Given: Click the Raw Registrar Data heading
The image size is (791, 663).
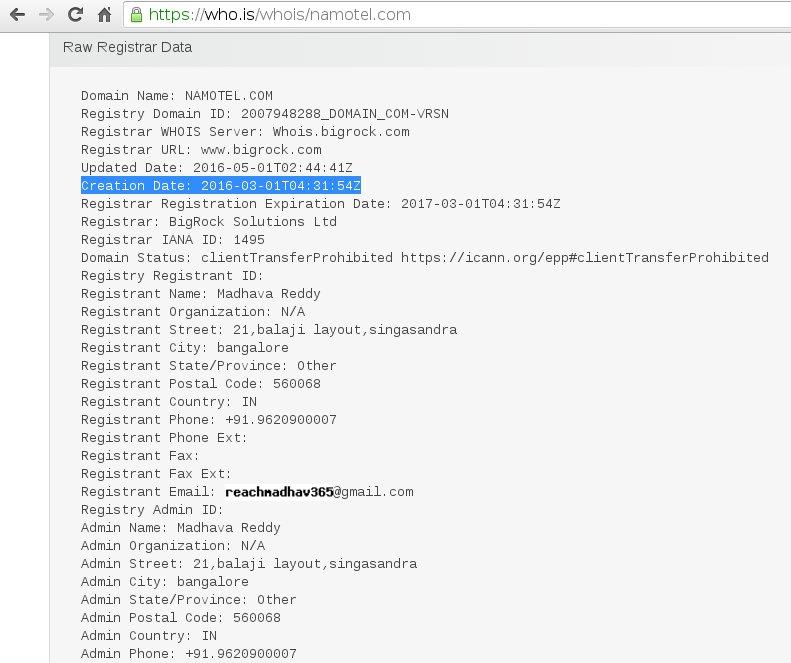Looking at the screenshot, I should point(127,47).
